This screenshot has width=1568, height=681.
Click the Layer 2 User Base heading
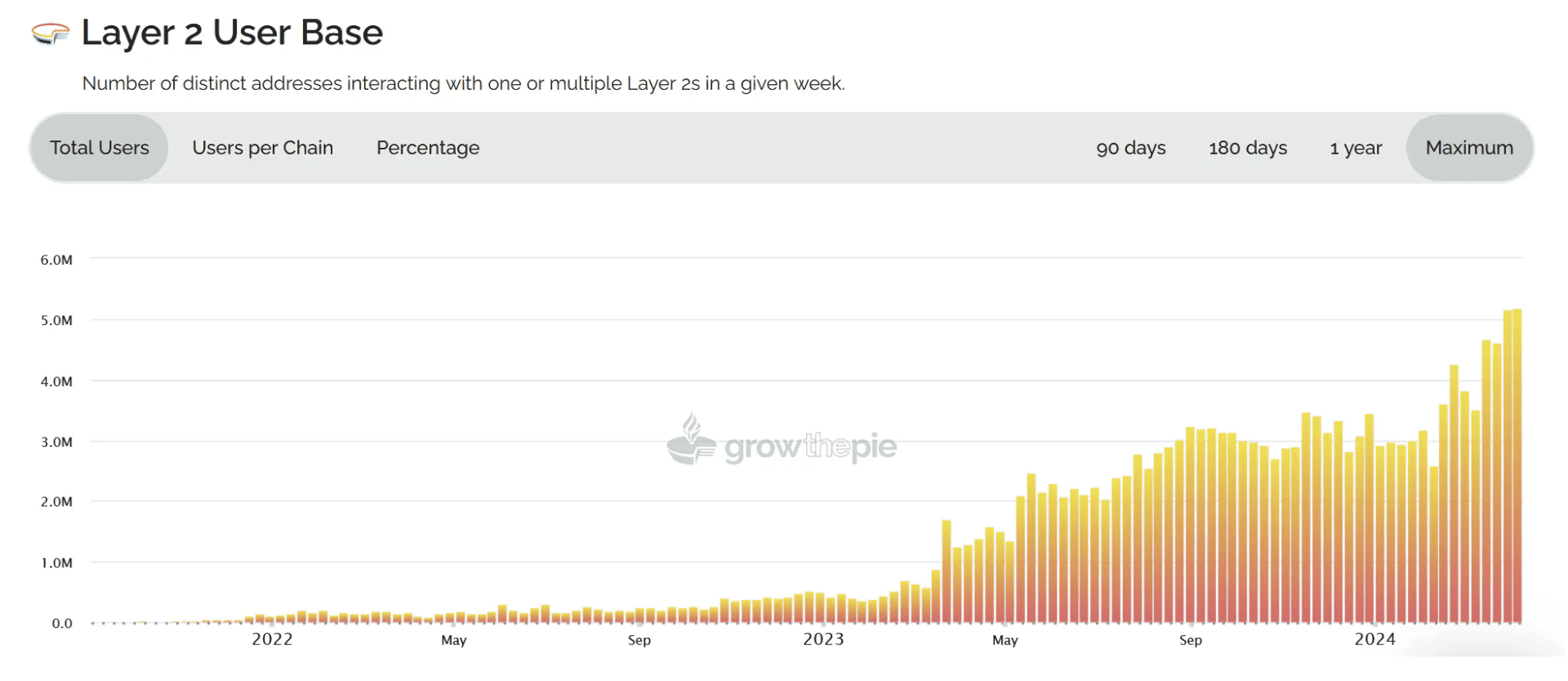pos(232,33)
